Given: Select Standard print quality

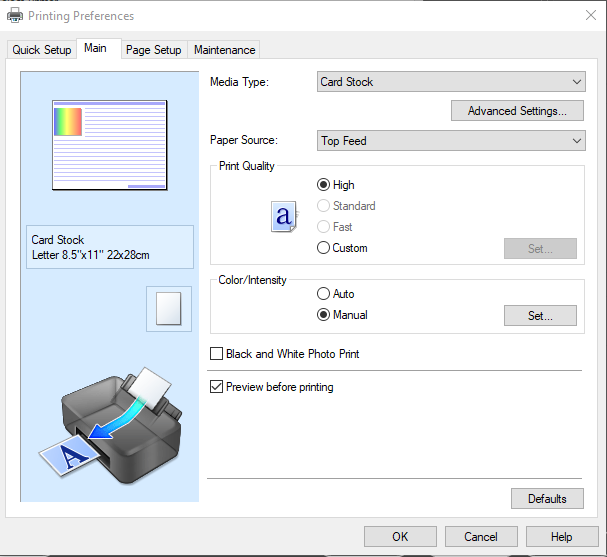Looking at the screenshot, I should click(x=346, y=206).
